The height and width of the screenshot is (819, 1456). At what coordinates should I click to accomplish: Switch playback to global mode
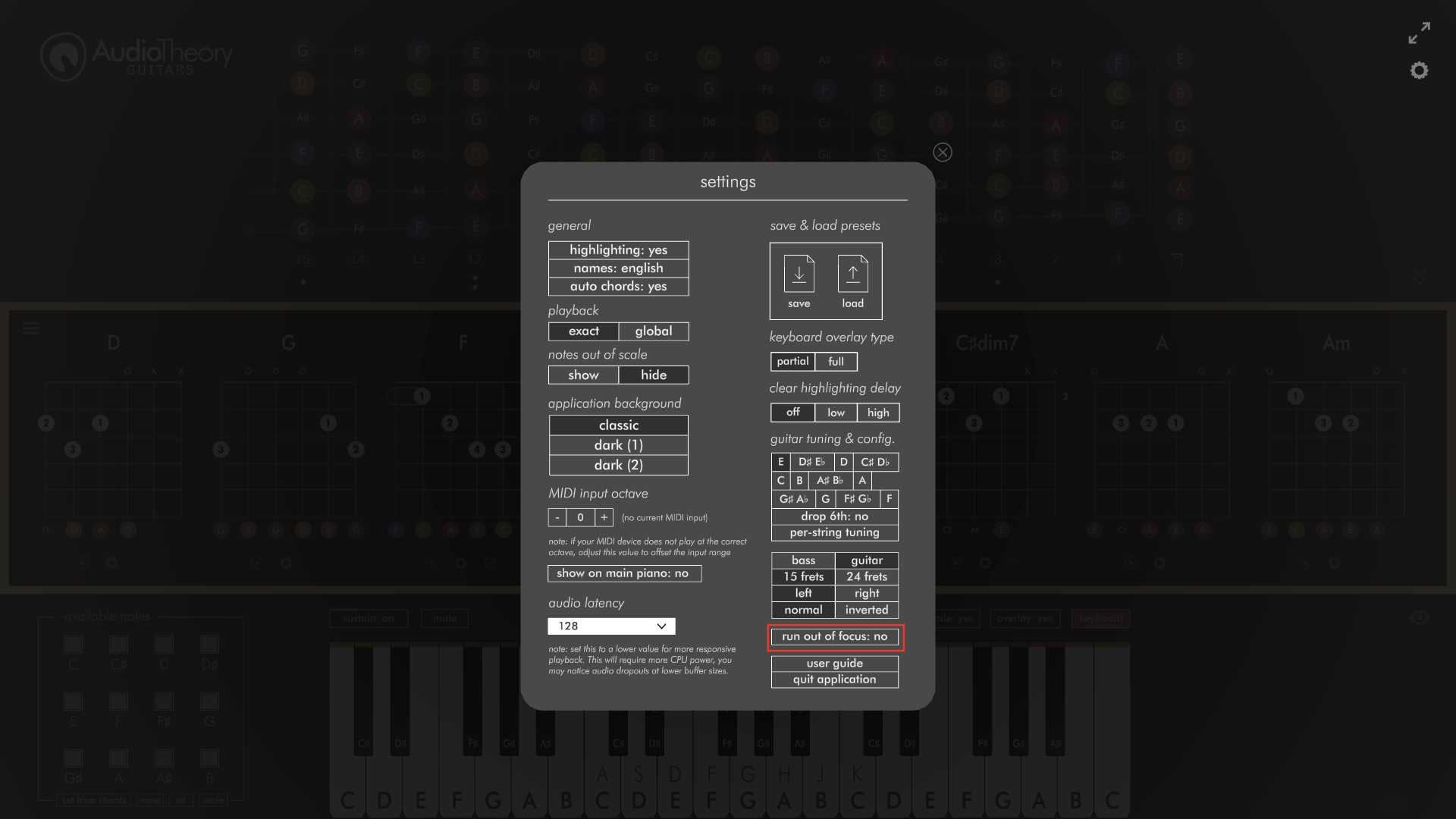pyautogui.click(x=654, y=331)
